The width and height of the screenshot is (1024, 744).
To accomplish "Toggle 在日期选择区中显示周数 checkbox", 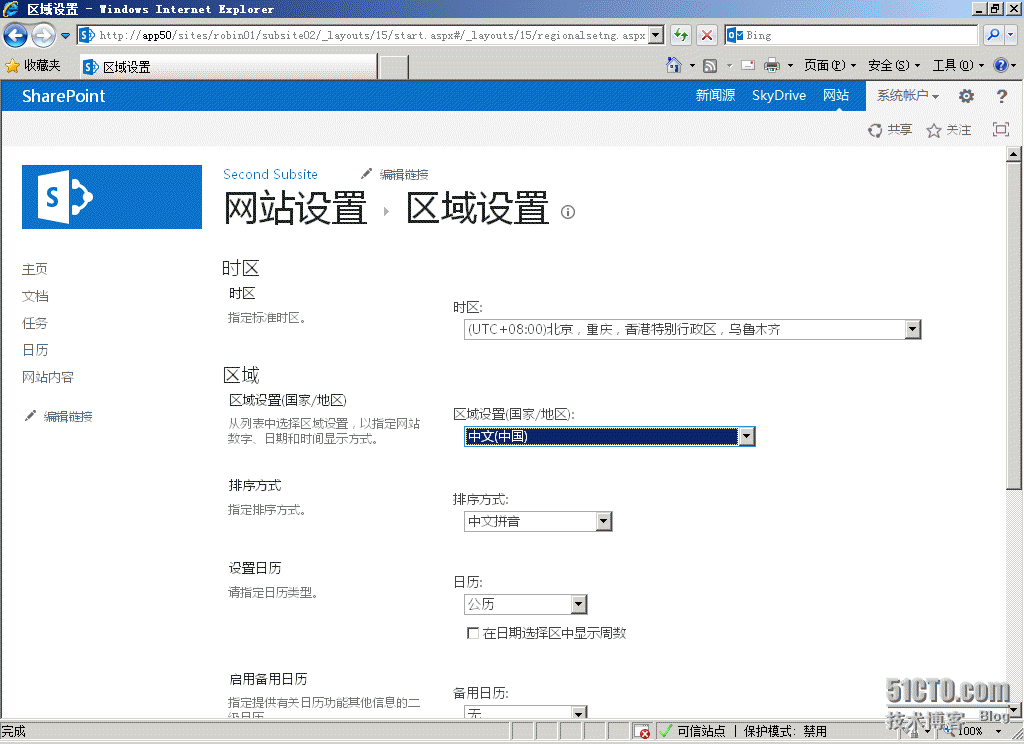I will pyautogui.click(x=473, y=633).
